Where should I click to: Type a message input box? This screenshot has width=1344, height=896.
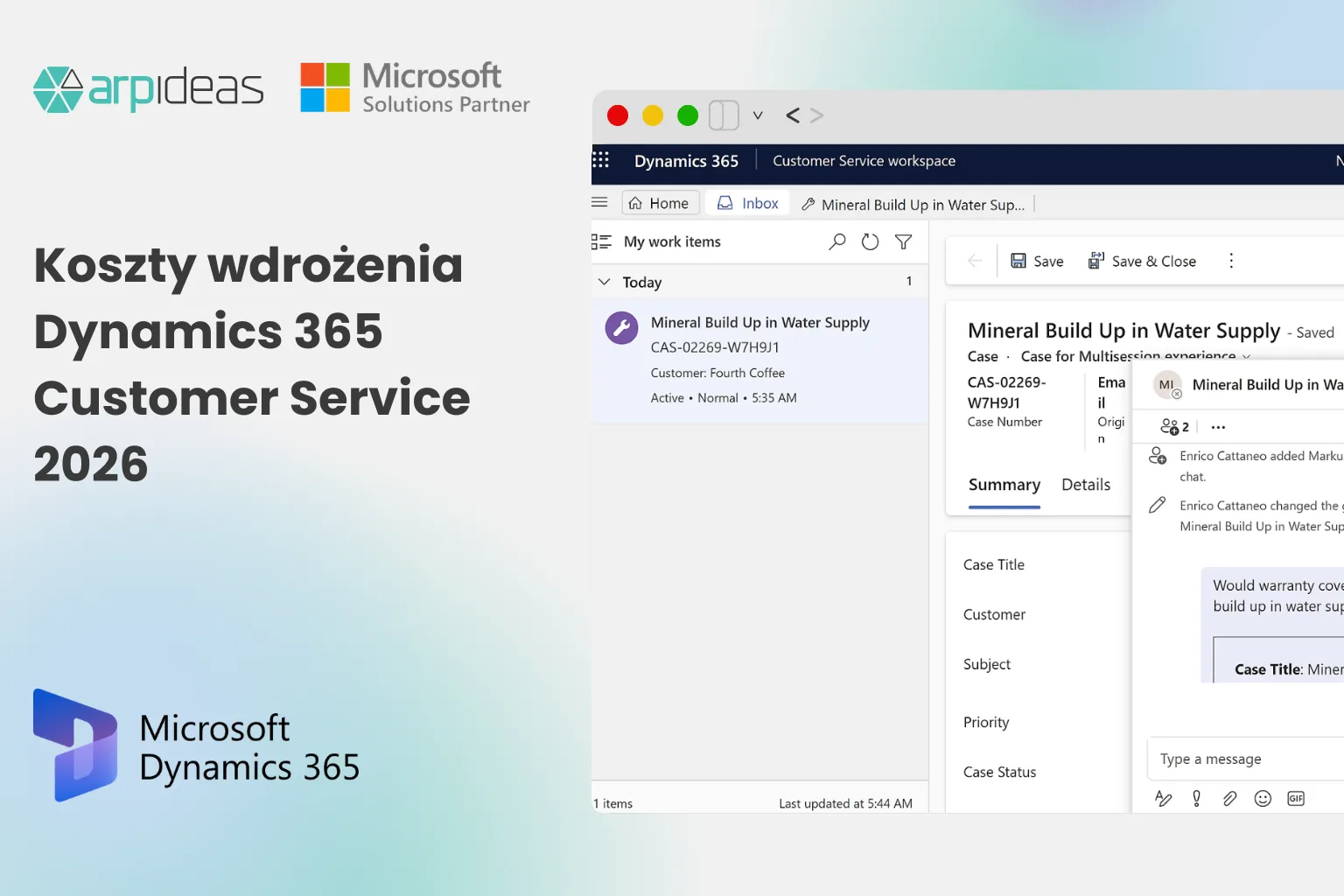point(1246,759)
